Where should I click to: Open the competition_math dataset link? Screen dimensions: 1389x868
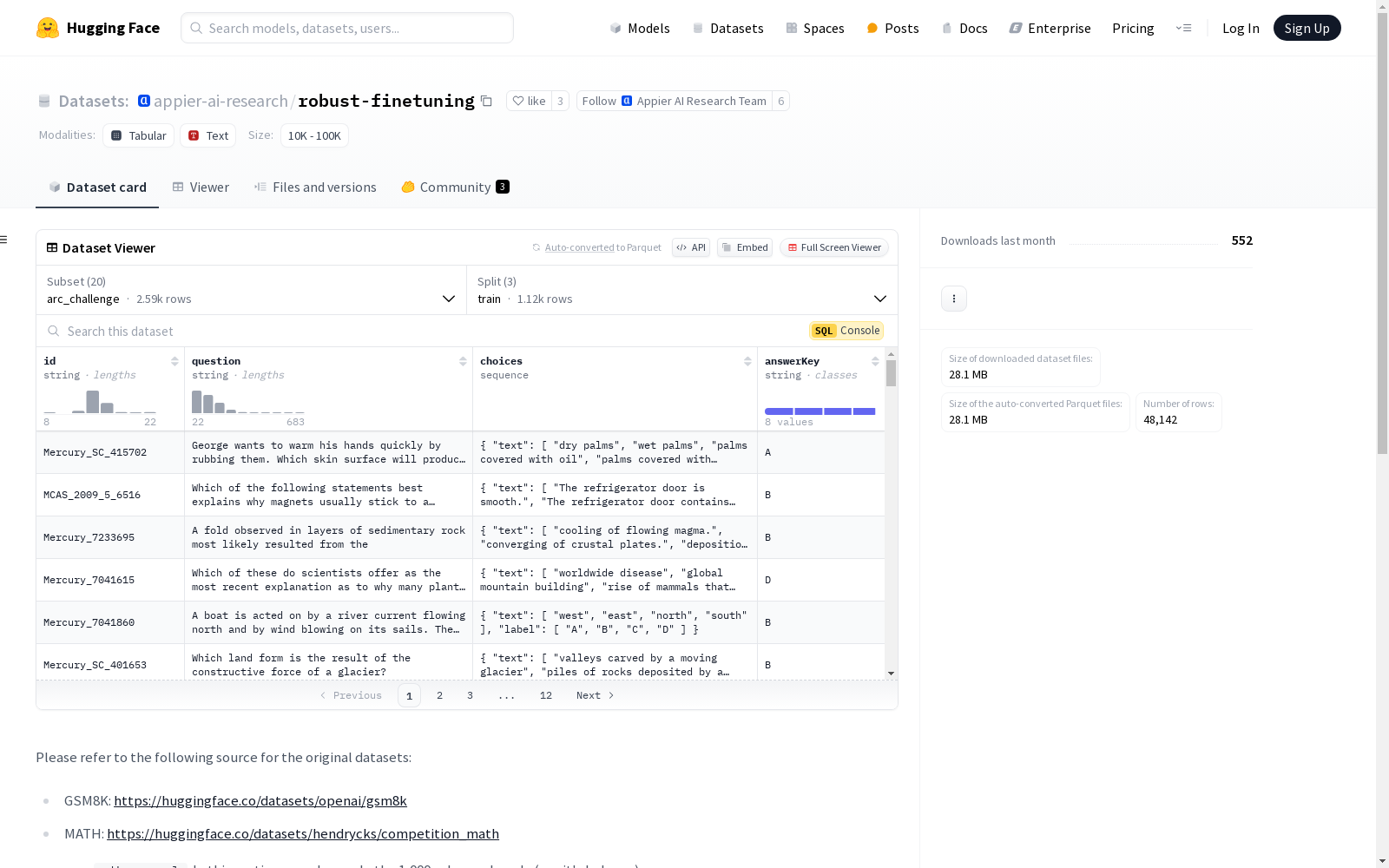(303, 833)
